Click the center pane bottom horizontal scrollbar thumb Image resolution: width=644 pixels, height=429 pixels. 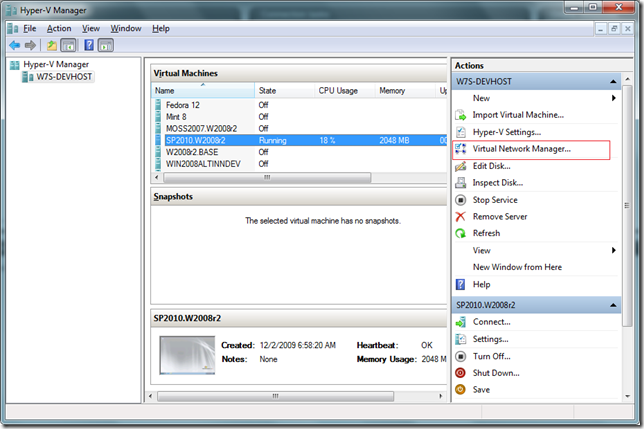coord(275,396)
